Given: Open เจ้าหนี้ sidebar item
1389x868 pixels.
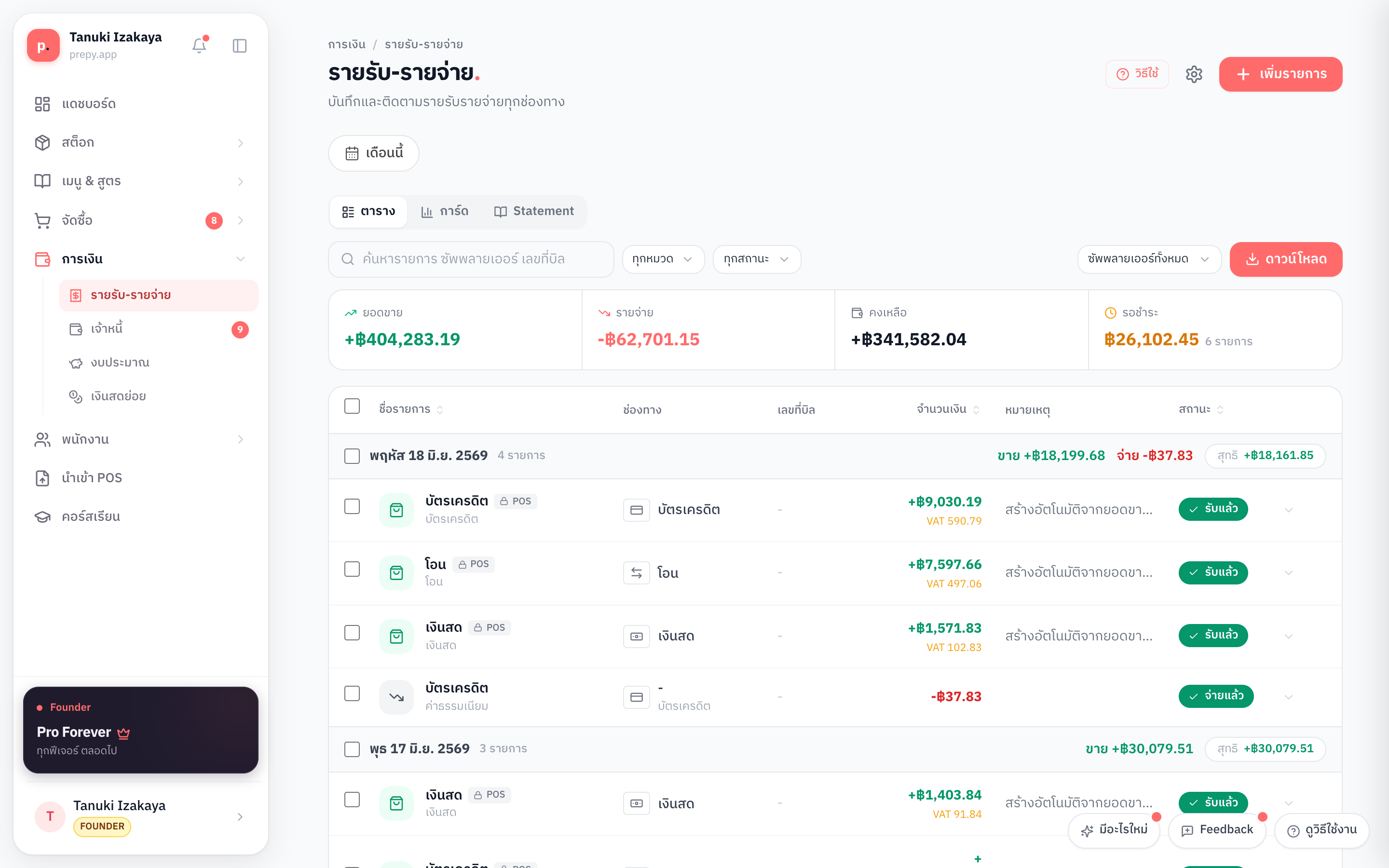Looking at the screenshot, I should tap(158, 329).
